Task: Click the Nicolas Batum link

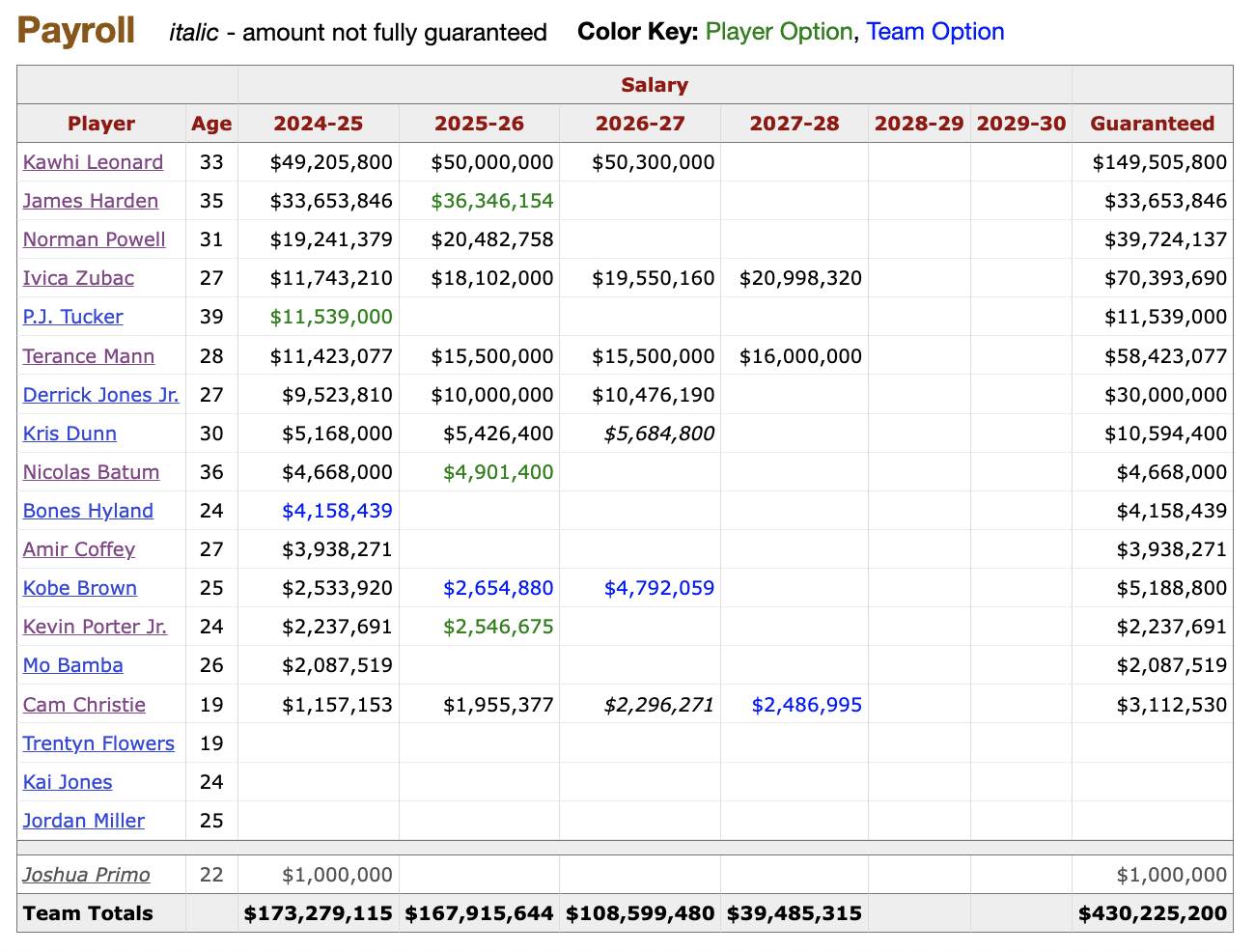Action: tap(91, 472)
